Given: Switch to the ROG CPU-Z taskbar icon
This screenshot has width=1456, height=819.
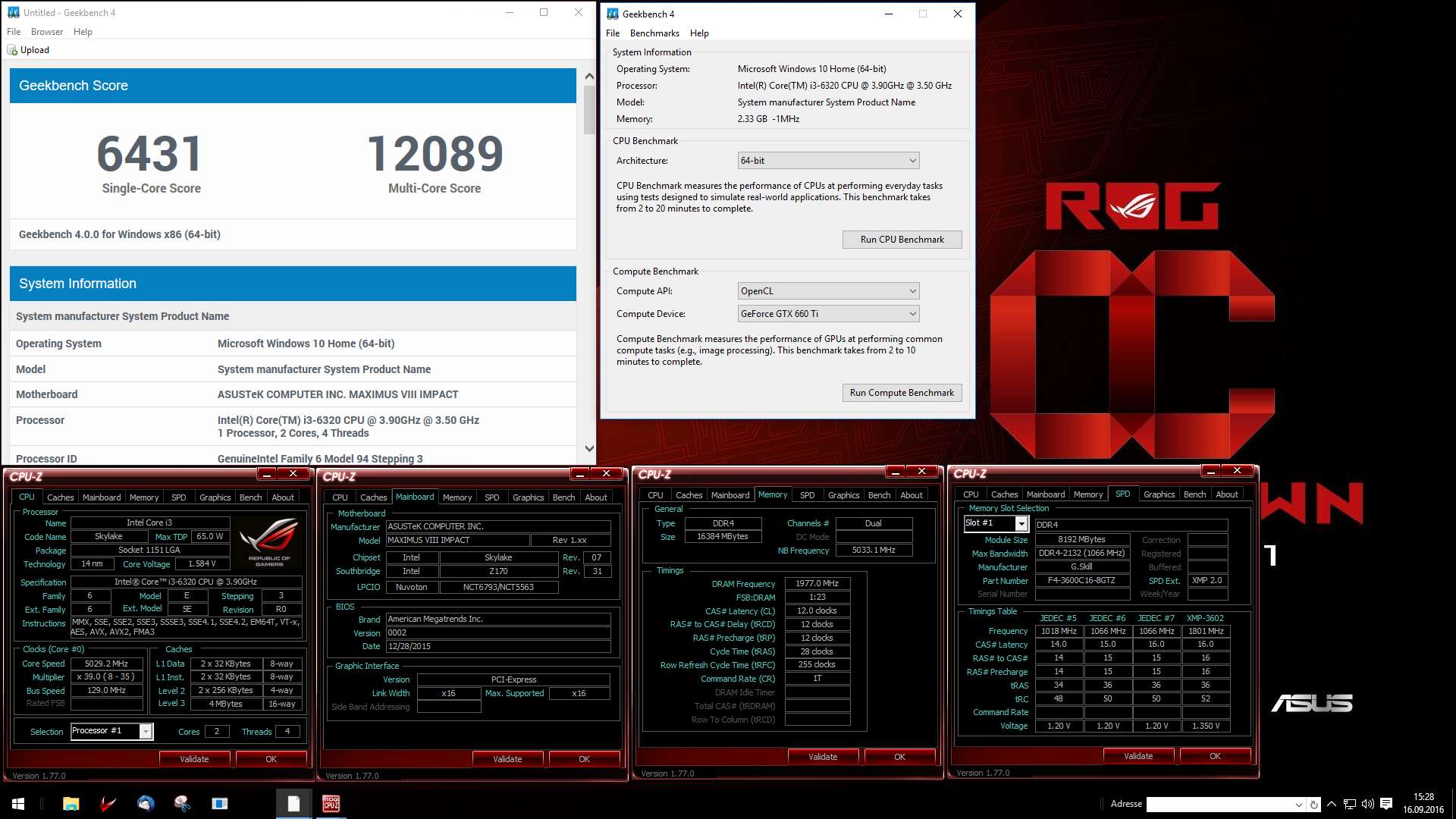Looking at the screenshot, I should click(x=331, y=803).
